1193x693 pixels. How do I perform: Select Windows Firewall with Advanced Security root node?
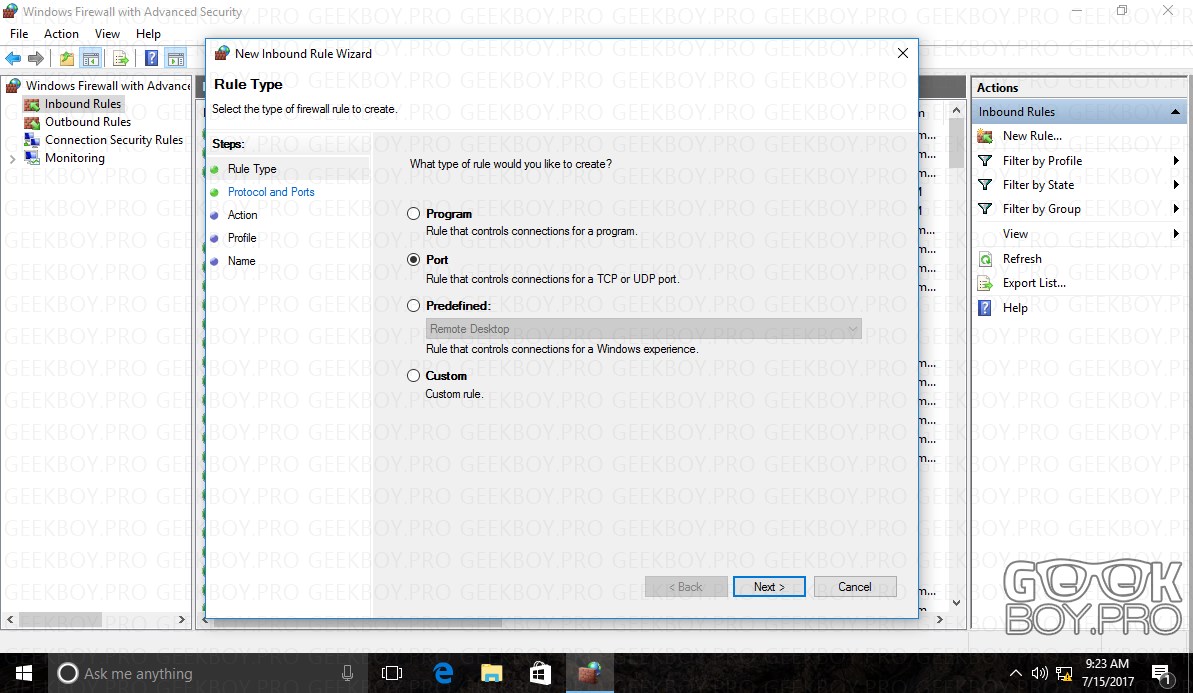[107, 86]
